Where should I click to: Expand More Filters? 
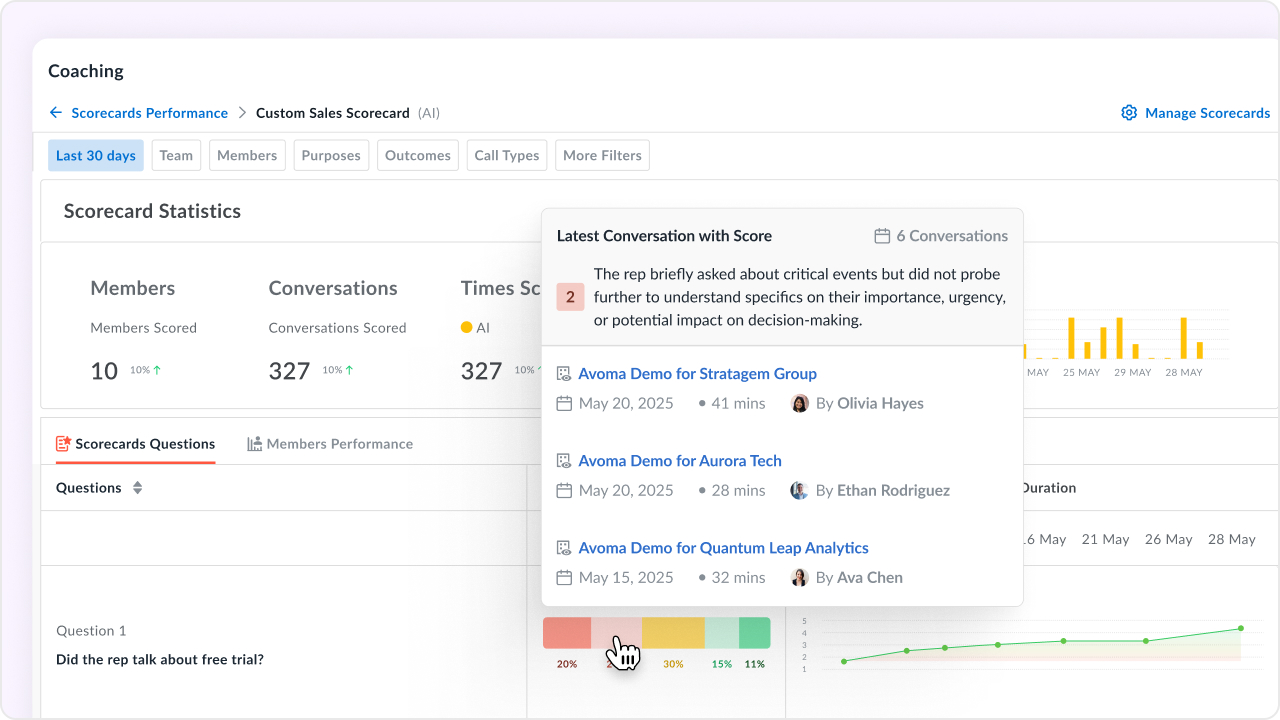coord(602,156)
